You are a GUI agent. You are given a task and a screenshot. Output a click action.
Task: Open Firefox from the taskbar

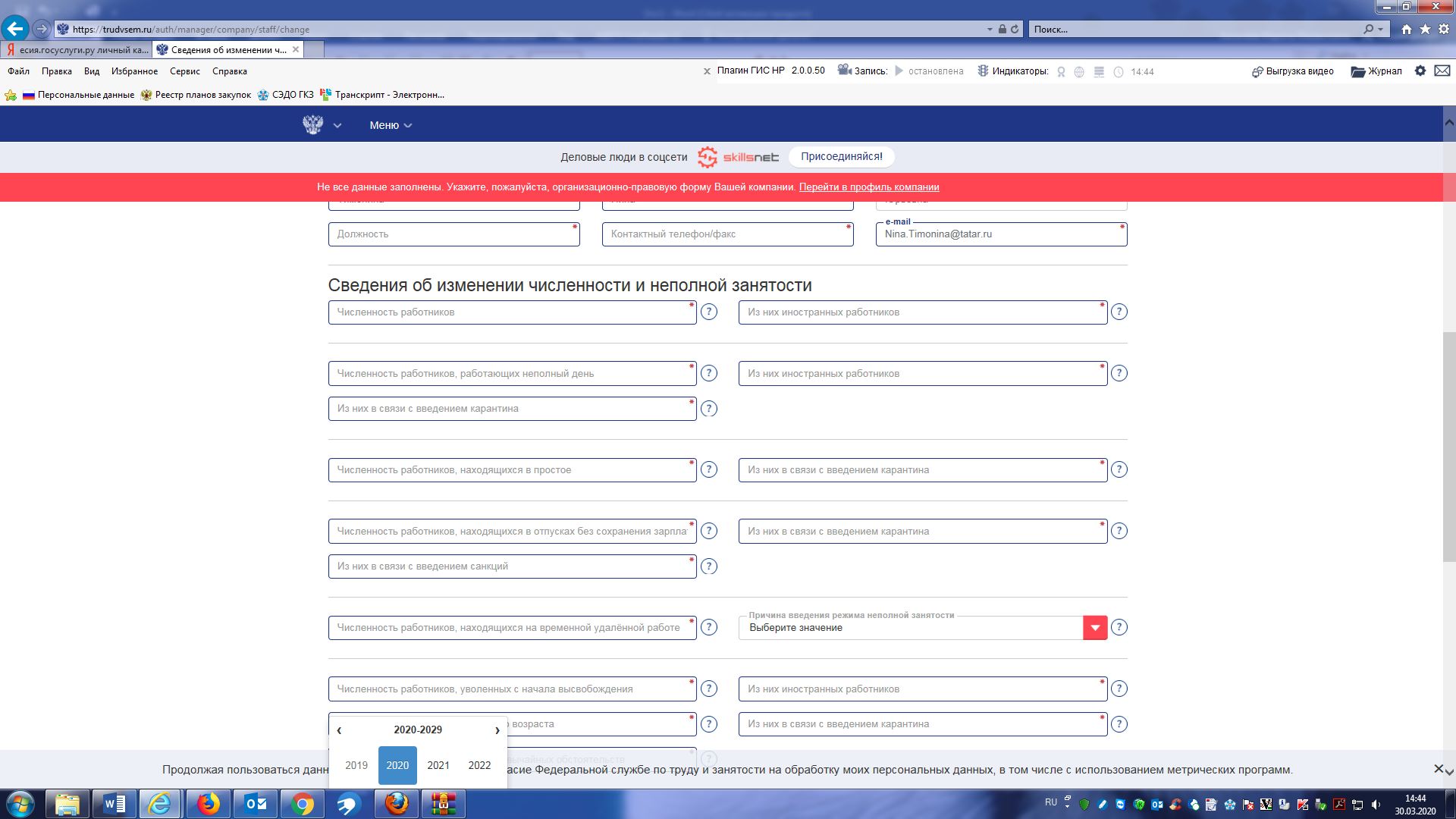tap(208, 804)
